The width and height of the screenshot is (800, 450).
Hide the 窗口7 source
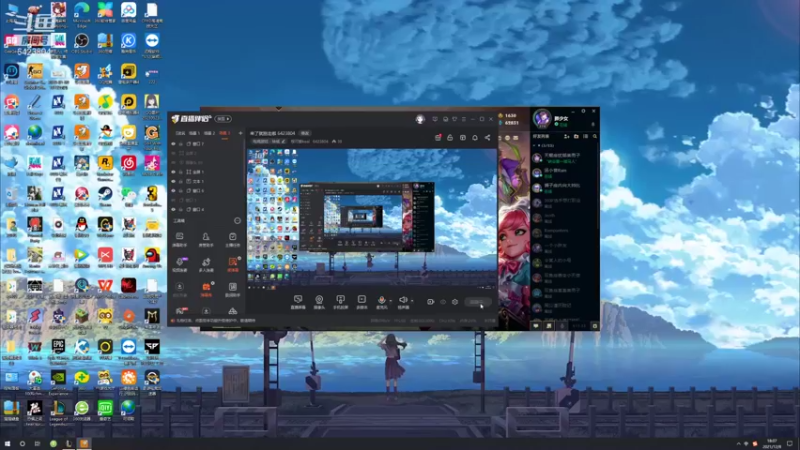(173, 144)
